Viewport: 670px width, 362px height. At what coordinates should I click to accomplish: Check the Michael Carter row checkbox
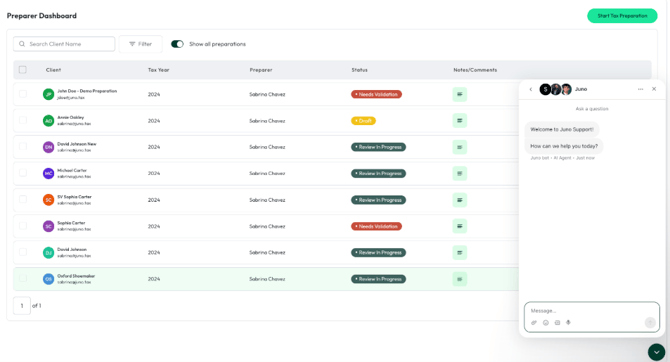23,173
